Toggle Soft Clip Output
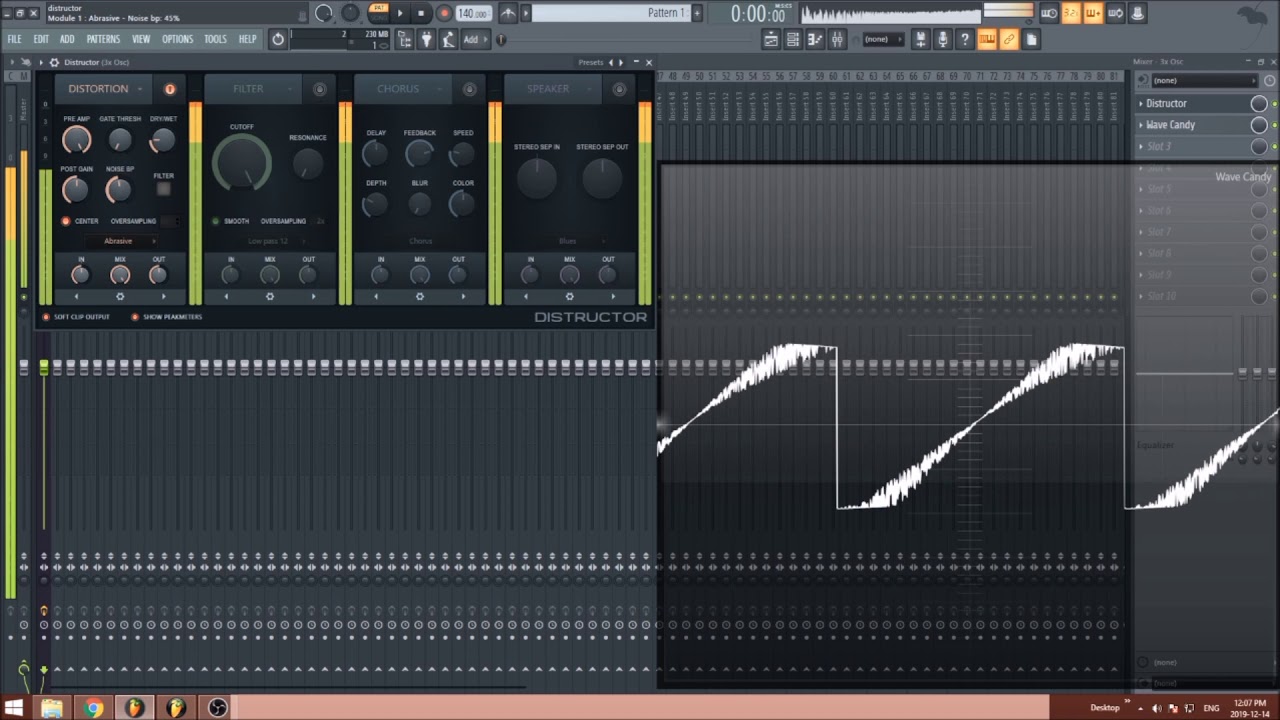The height and width of the screenshot is (720, 1280). (x=46, y=317)
